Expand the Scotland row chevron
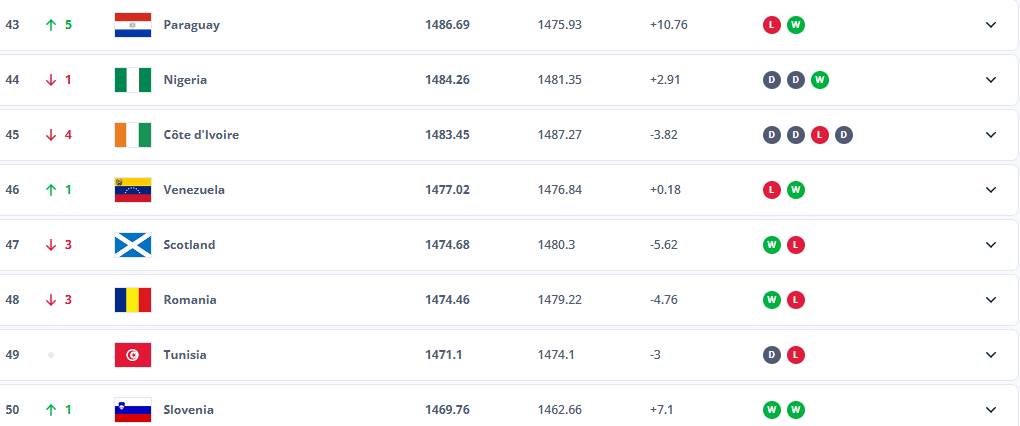The width and height of the screenshot is (1020, 426). [991, 245]
